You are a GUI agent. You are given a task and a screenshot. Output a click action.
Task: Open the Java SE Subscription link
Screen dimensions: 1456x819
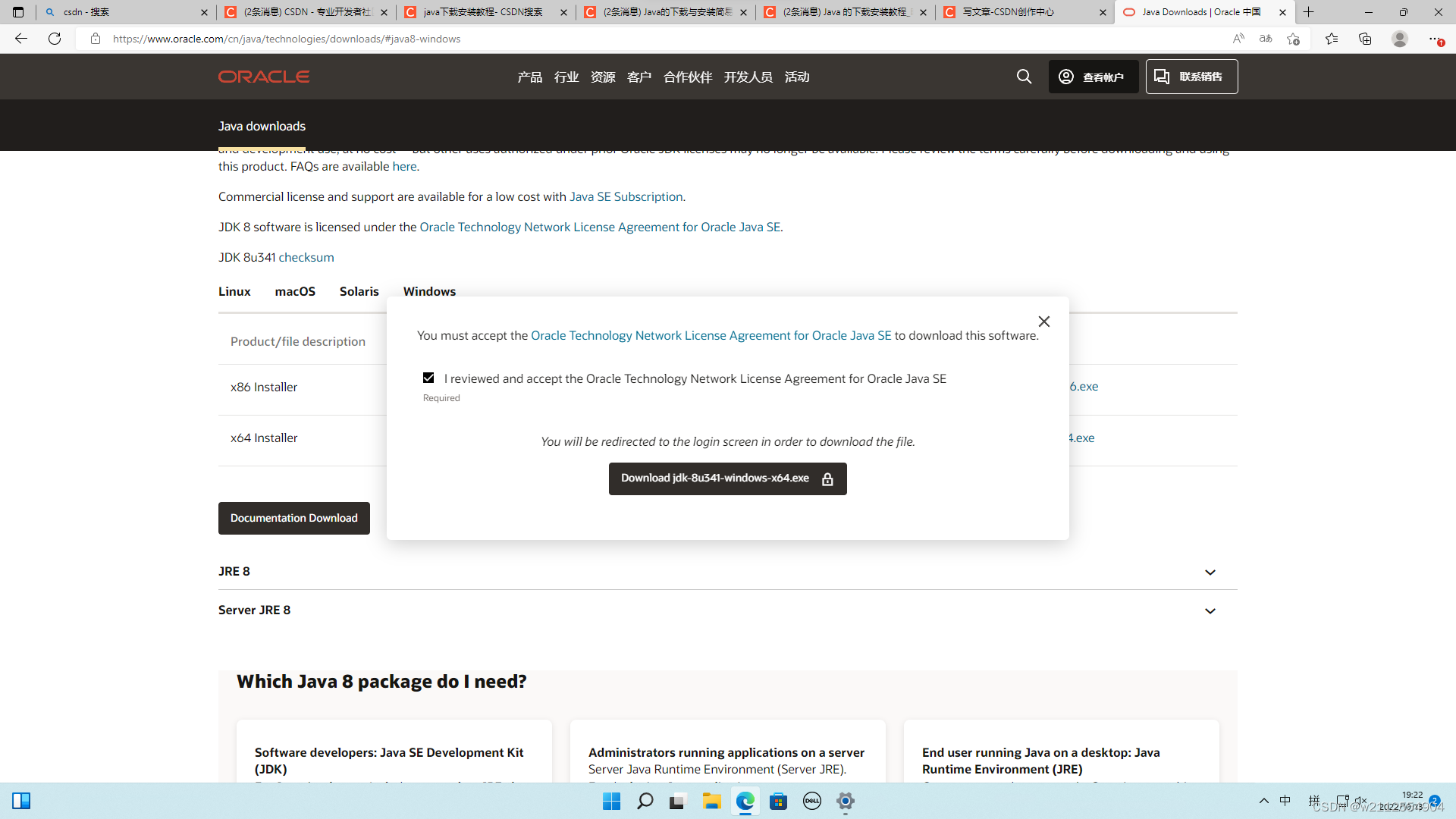point(626,196)
